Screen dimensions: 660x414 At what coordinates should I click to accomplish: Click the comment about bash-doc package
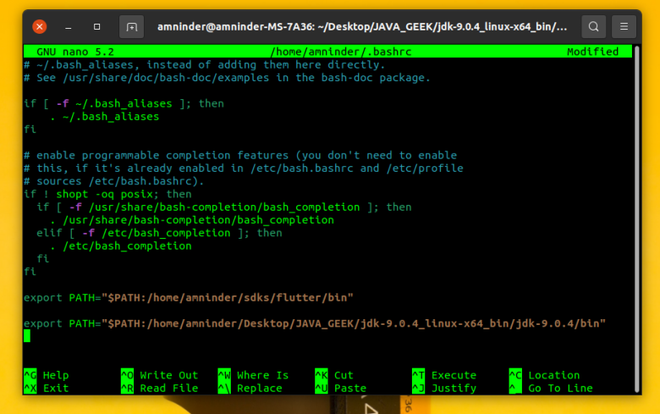pos(227,77)
